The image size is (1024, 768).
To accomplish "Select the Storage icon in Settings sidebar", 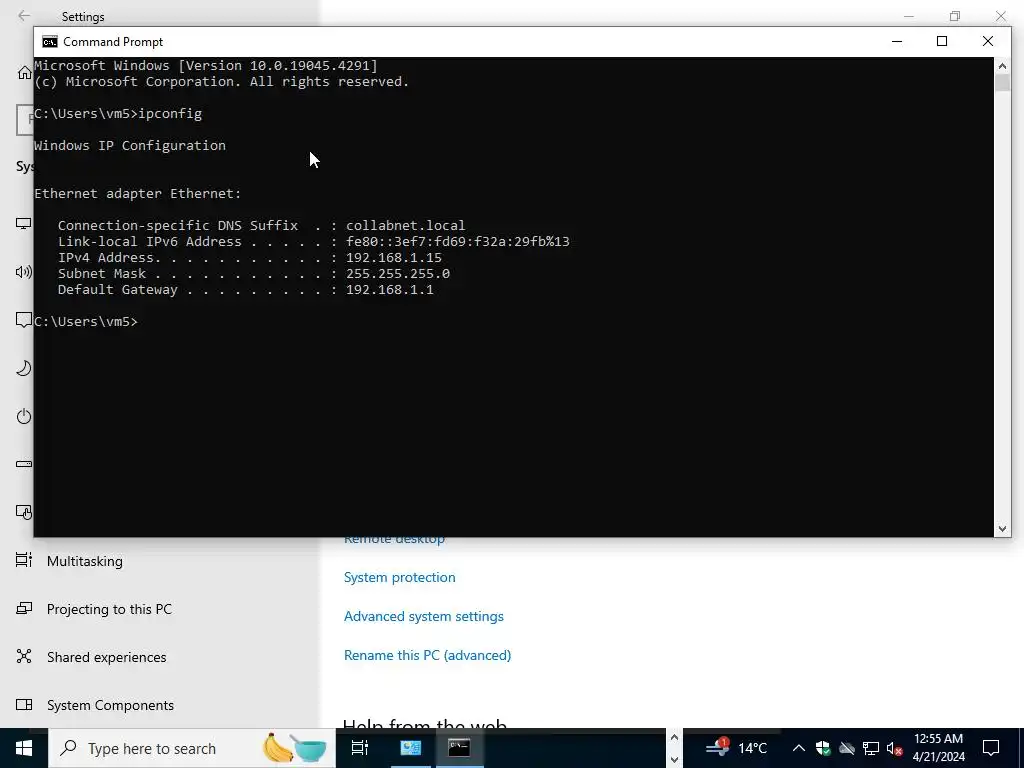I will [x=24, y=464].
